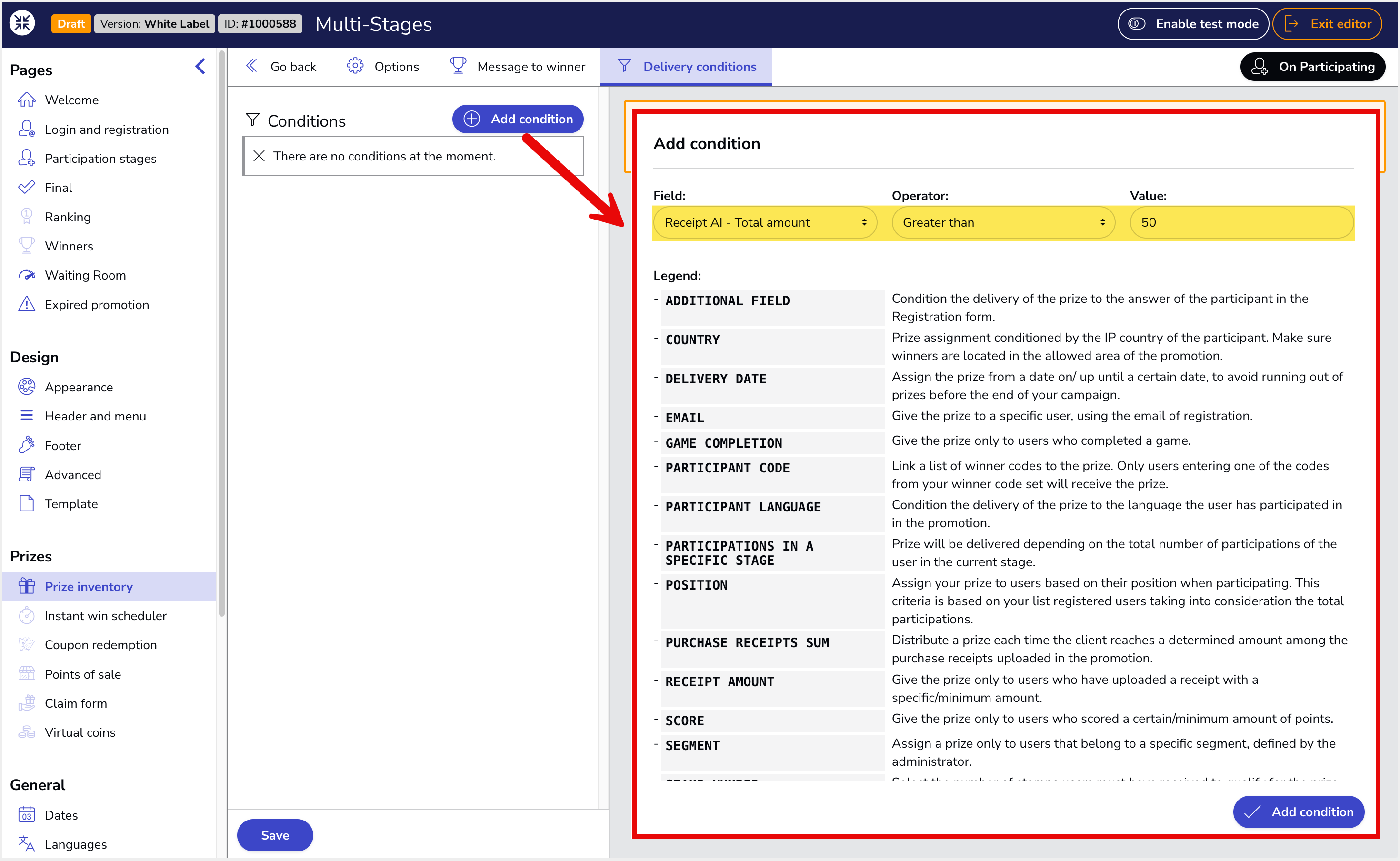Open the Welcome page home icon

click(x=26, y=100)
